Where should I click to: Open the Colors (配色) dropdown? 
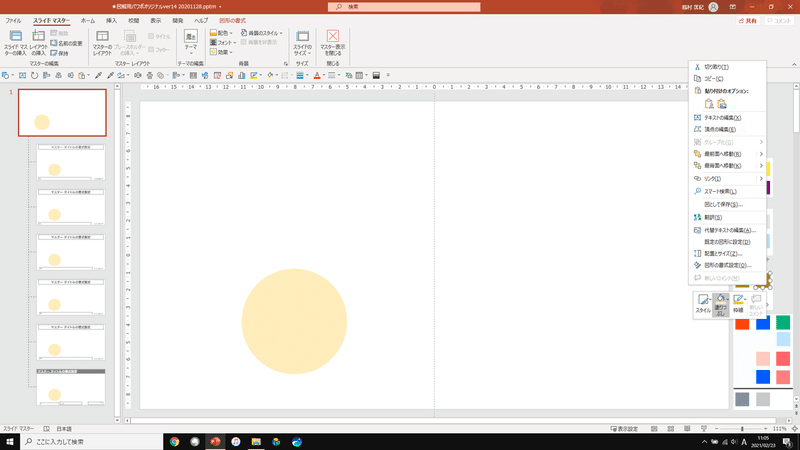(x=221, y=33)
